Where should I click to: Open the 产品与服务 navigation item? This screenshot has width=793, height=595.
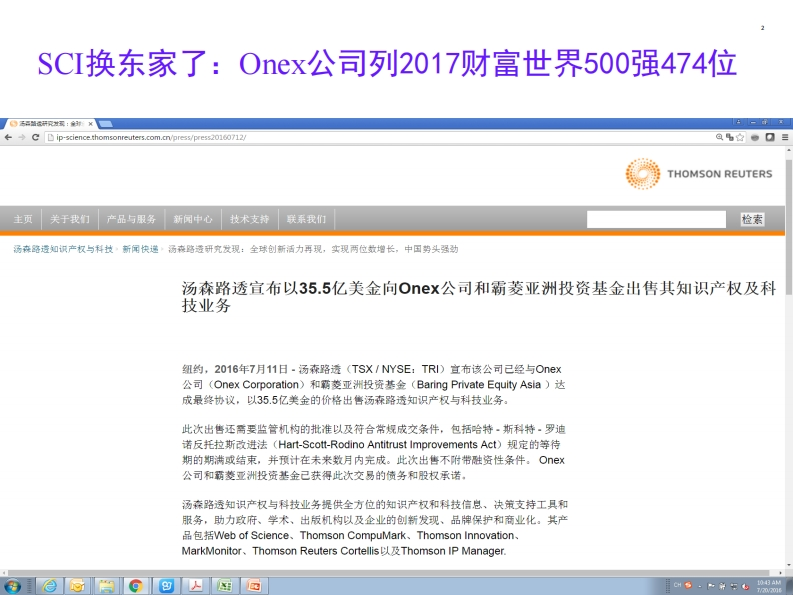[131, 219]
